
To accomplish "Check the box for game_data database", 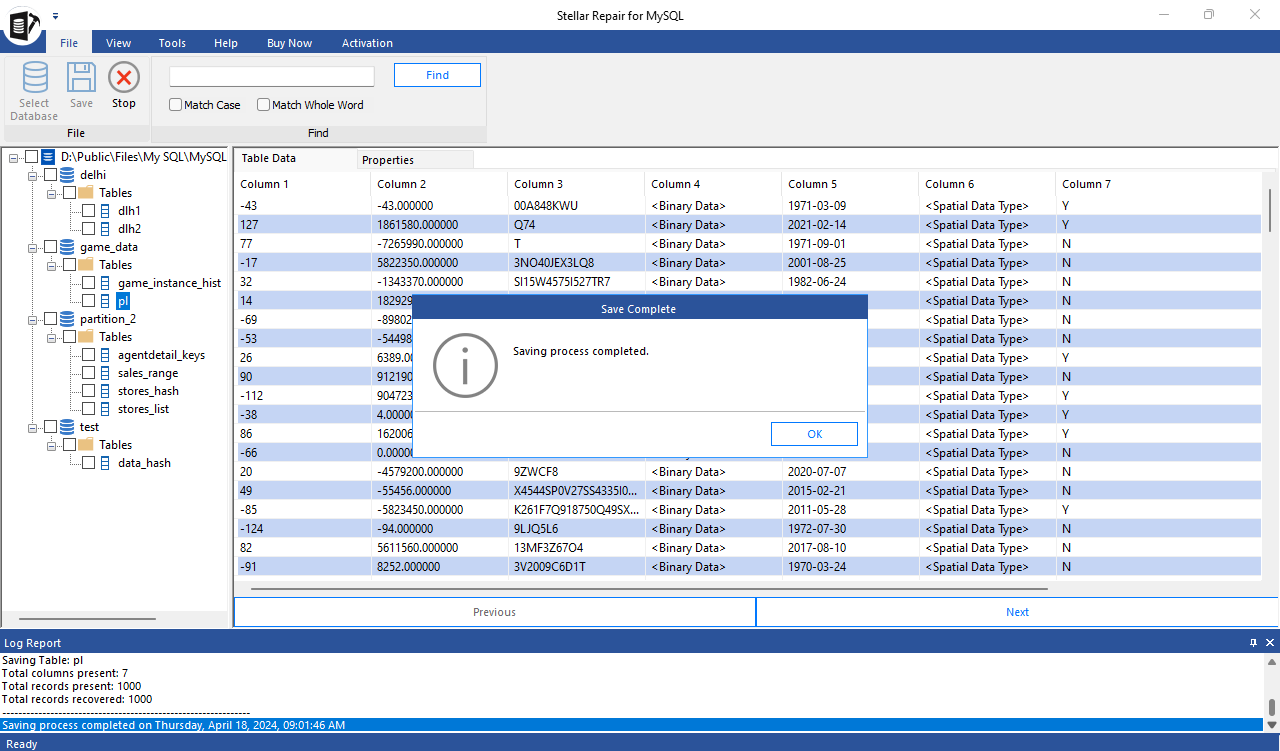I will (x=50, y=247).
